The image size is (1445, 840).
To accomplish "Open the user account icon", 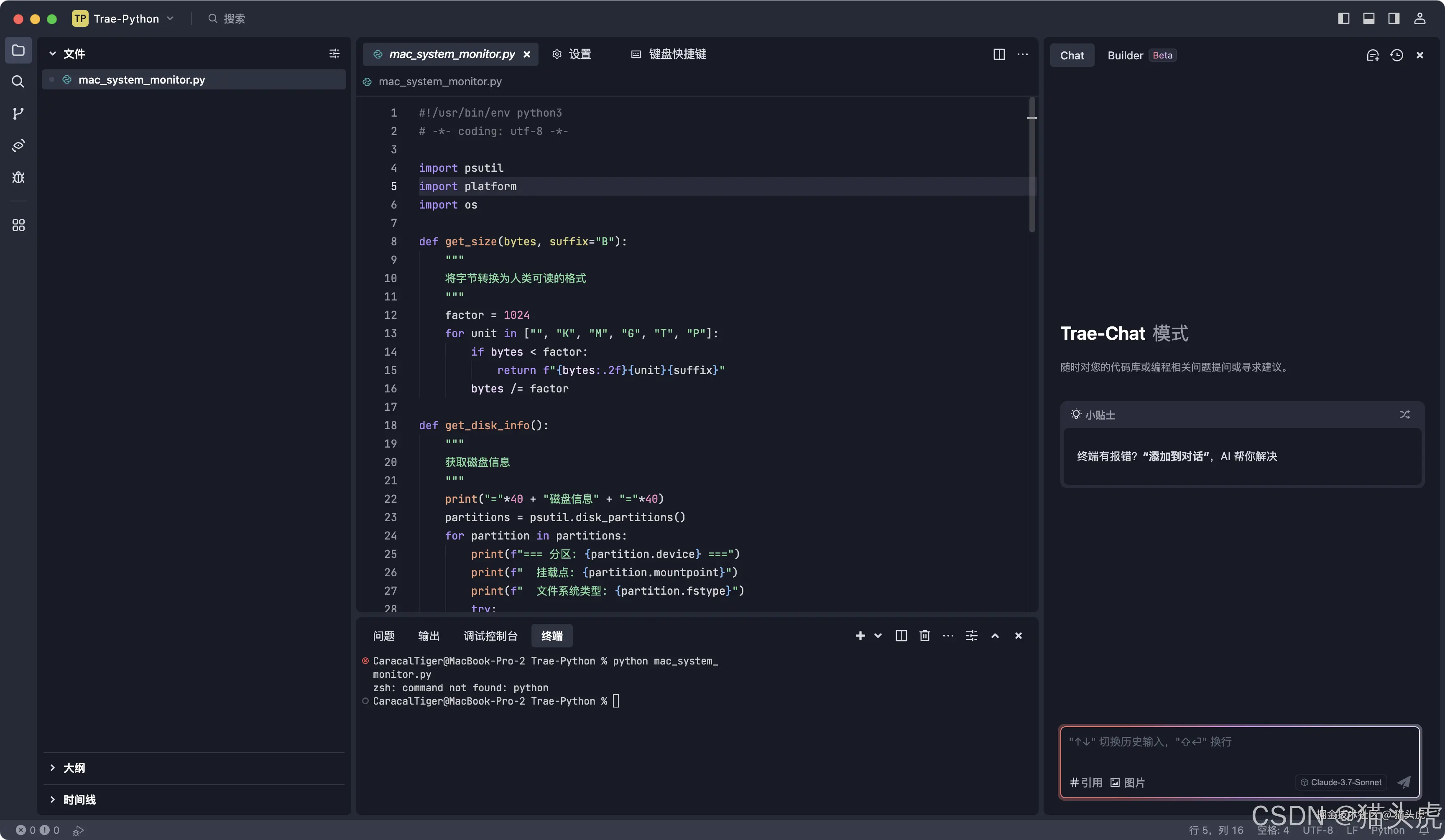I will [x=1419, y=18].
